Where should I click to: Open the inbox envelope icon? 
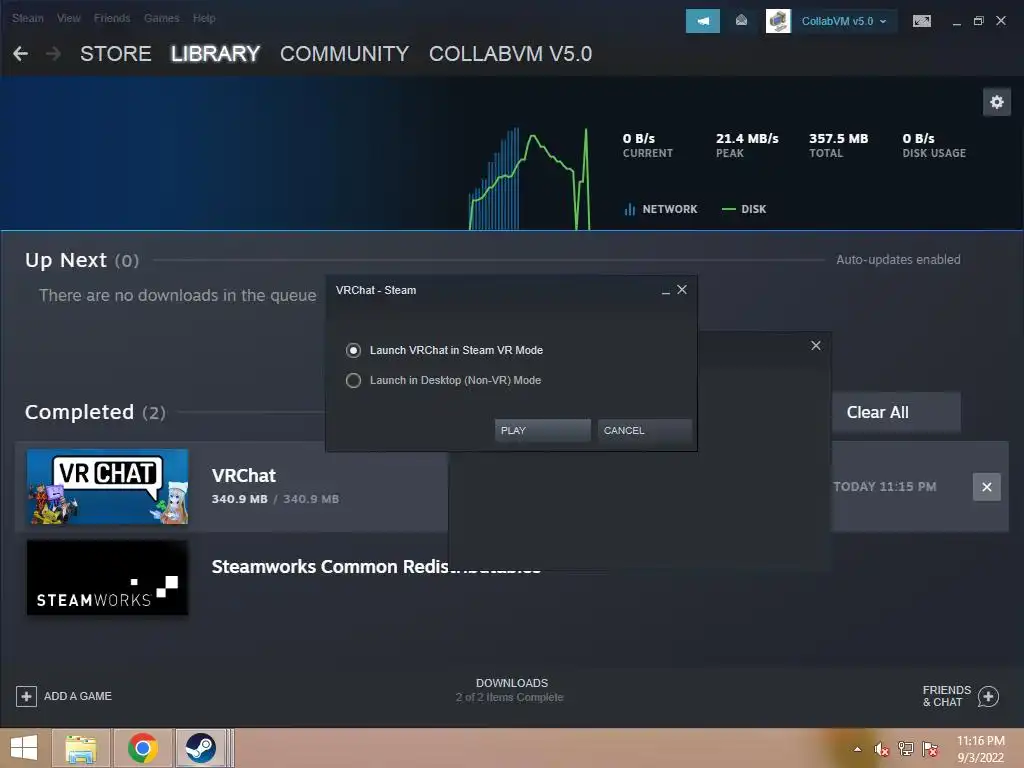point(741,21)
